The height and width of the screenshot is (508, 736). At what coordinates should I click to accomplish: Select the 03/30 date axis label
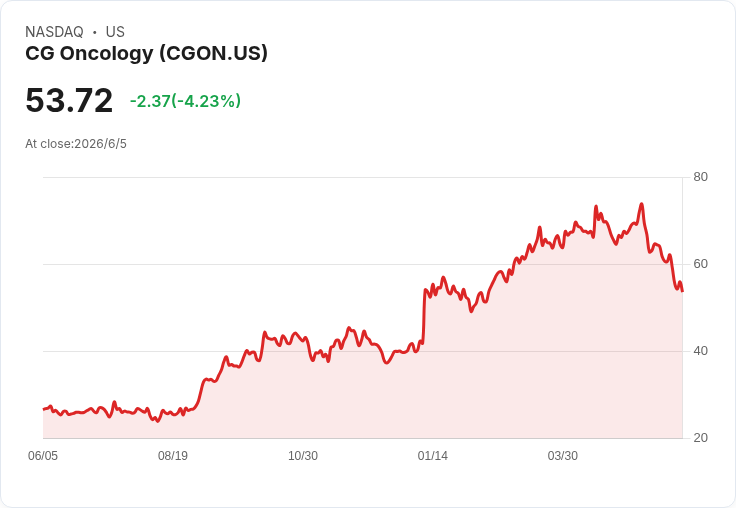pos(563,456)
